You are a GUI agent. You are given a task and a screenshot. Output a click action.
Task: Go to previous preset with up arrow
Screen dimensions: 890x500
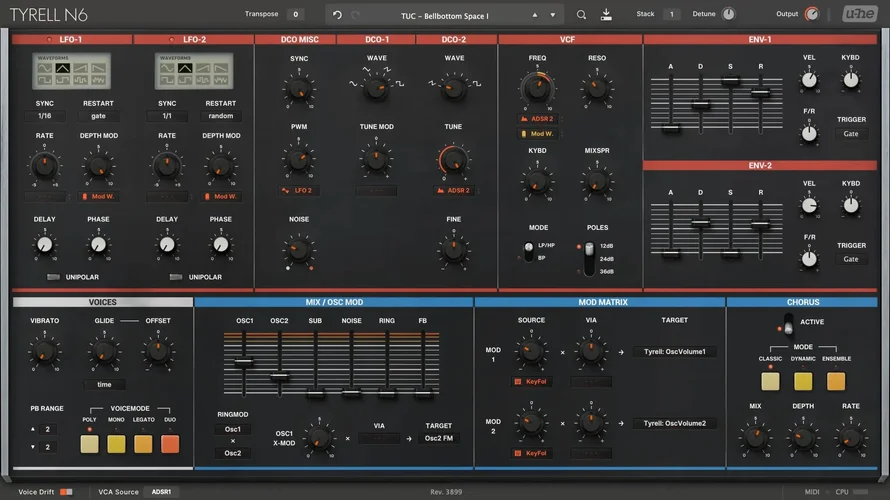[x=534, y=15]
